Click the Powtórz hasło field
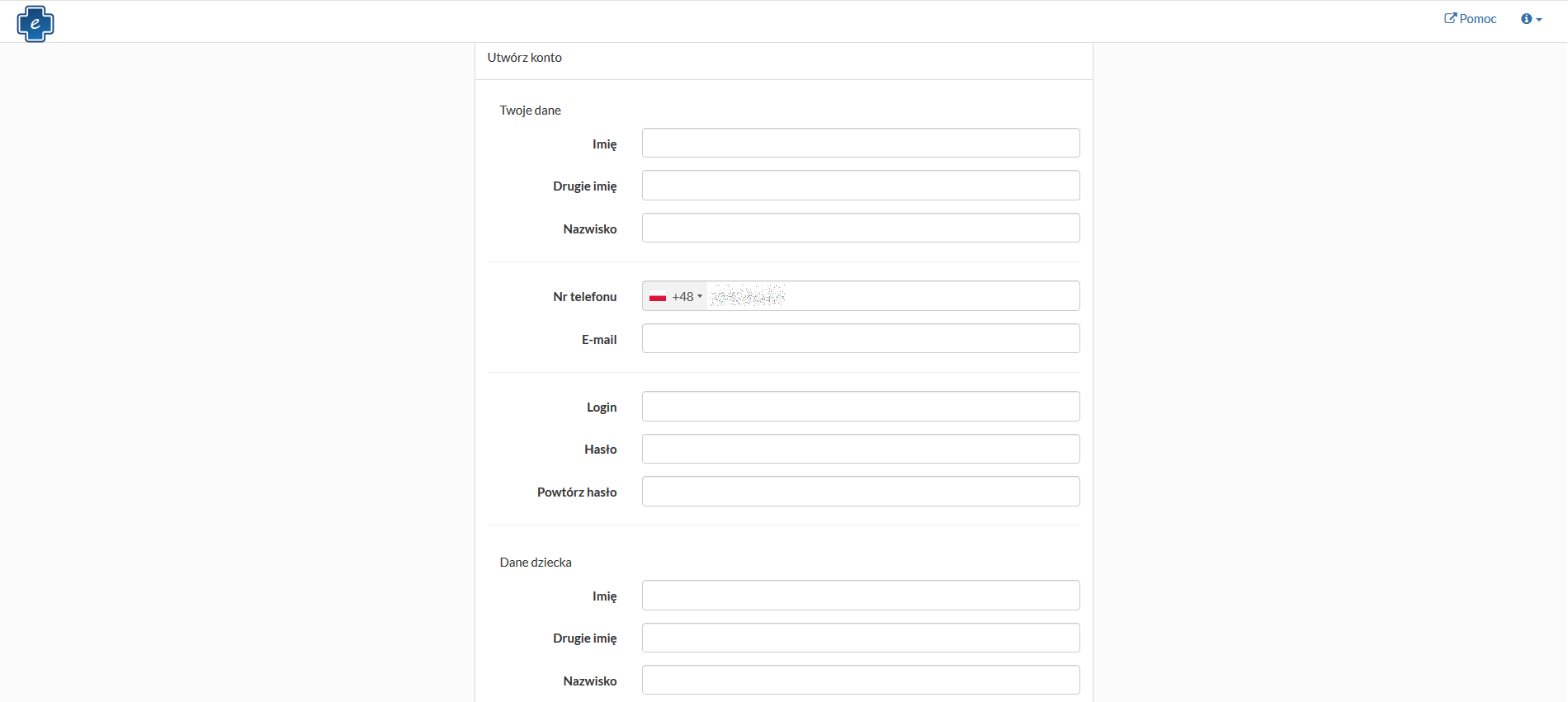The width and height of the screenshot is (1568, 702). [x=861, y=492]
